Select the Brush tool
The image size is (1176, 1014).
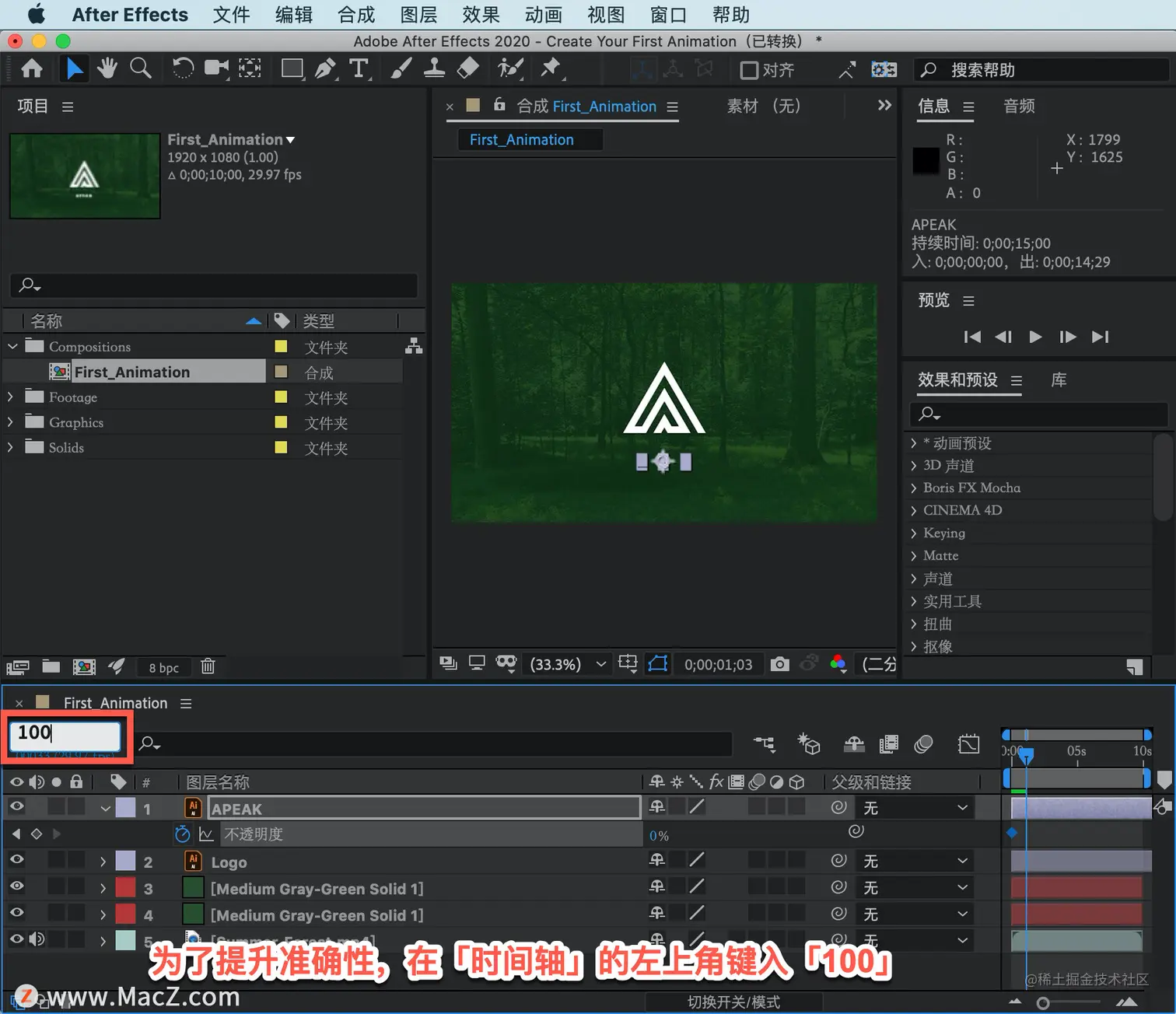[401, 69]
